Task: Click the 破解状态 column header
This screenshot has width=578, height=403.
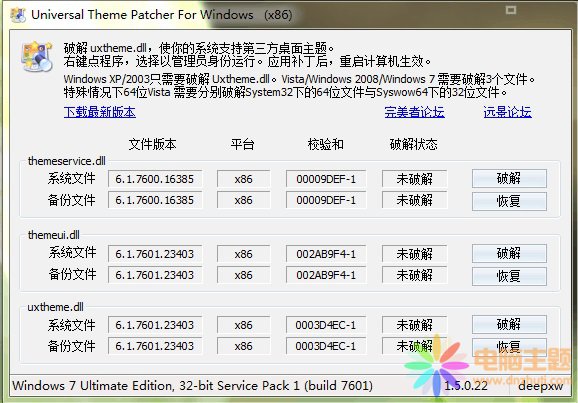Action: [x=414, y=144]
